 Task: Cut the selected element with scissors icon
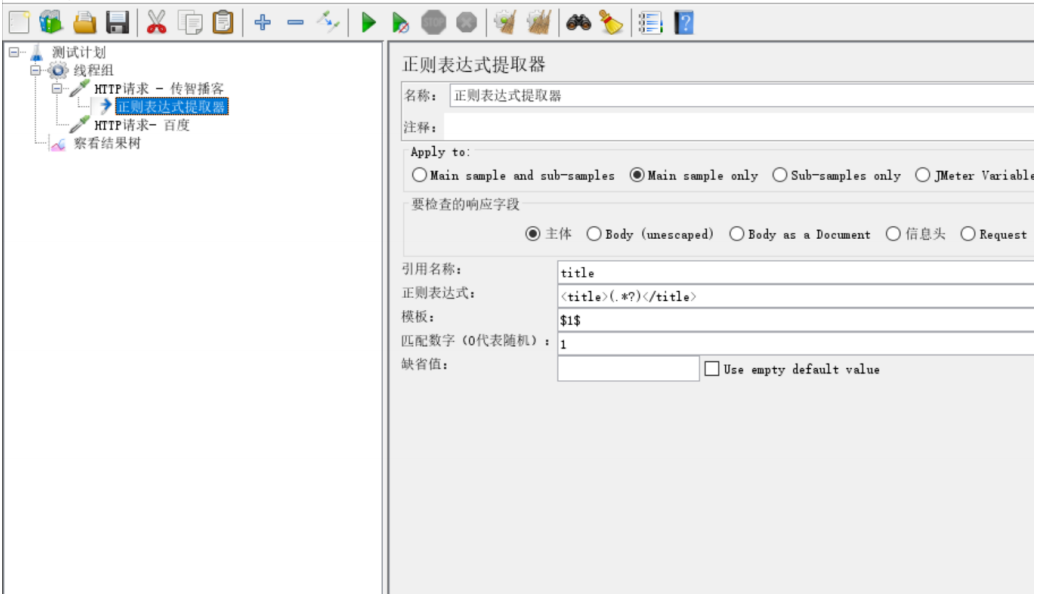point(156,22)
